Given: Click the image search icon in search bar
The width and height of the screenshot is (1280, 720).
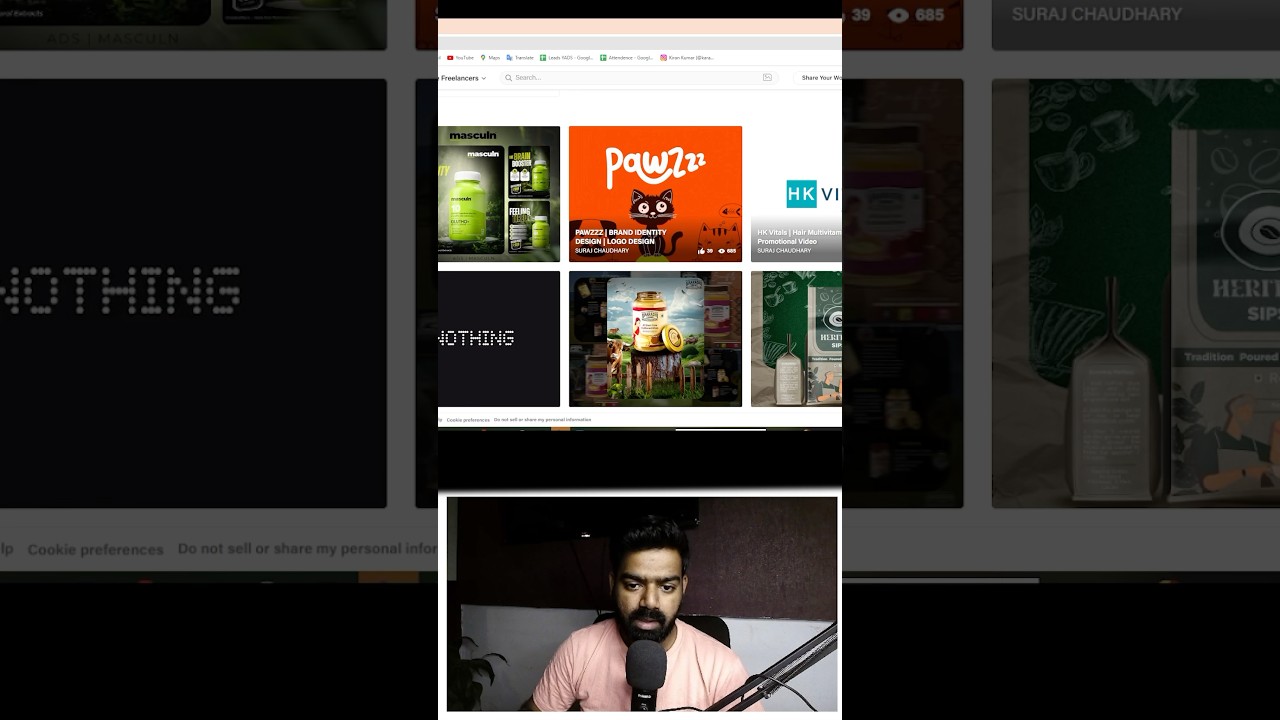Looking at the screenshot, I should 767,78.
